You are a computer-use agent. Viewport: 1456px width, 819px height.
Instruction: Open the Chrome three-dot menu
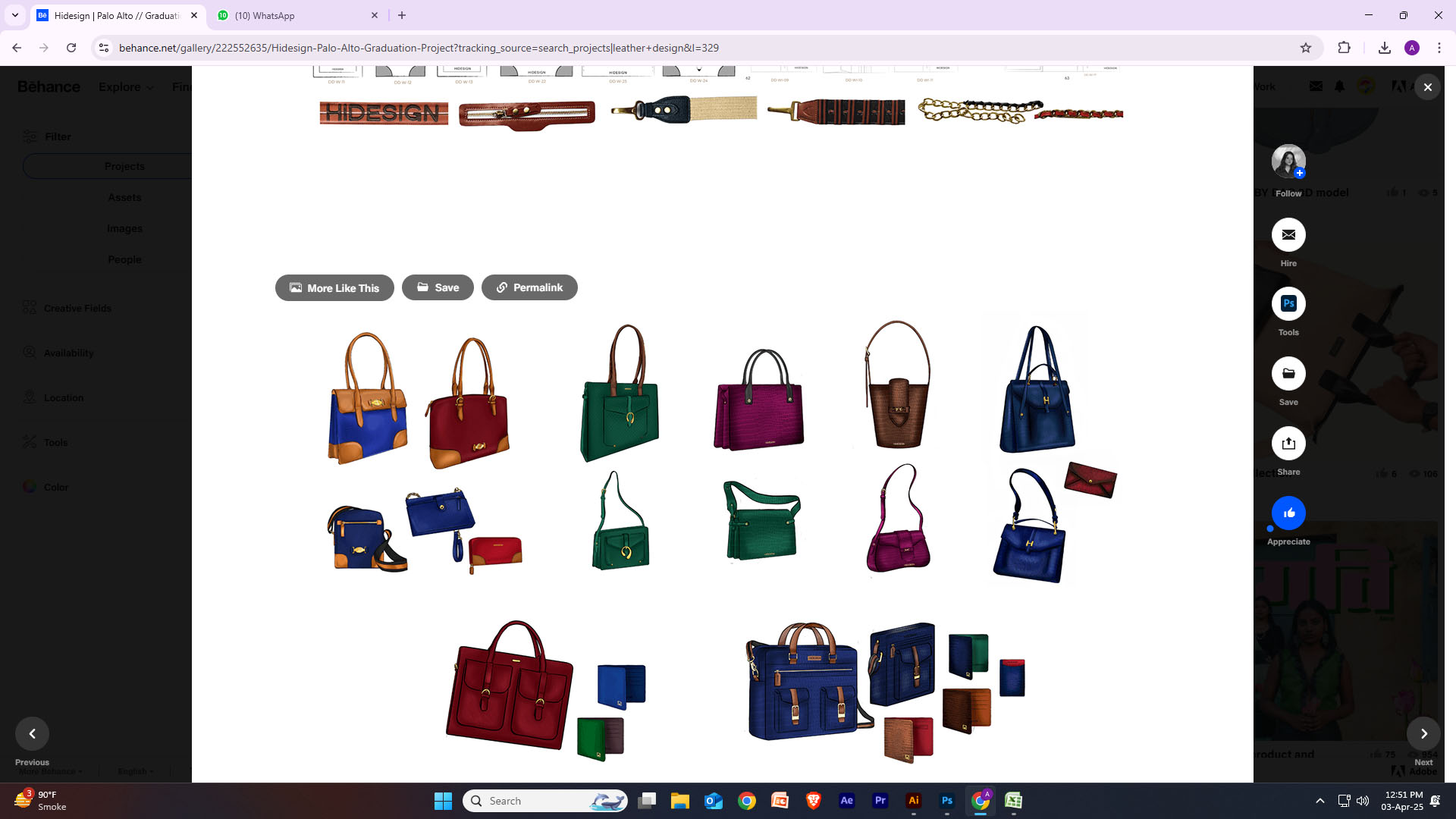click(x=1439, y=48)
